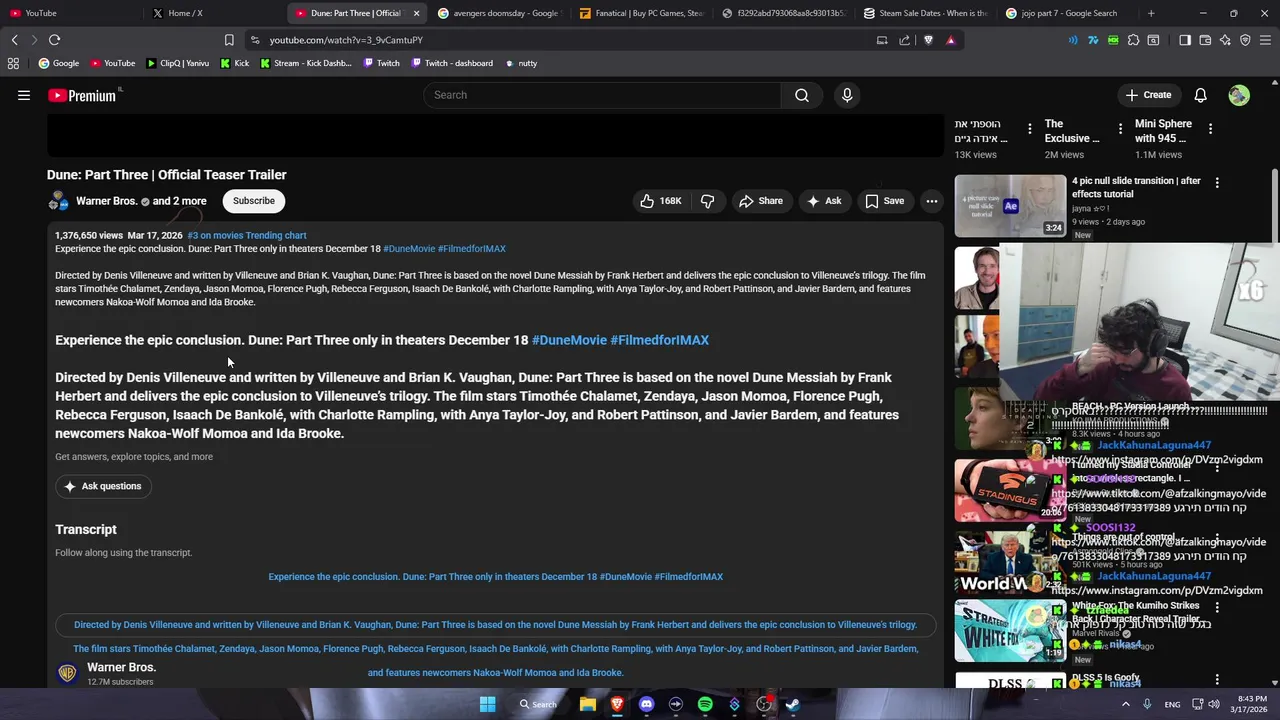Image resolution: width=1280 pixels, height=720 pixels.
Task: Subscribe to Warner Bros. channel
Action: pos(254,201)
